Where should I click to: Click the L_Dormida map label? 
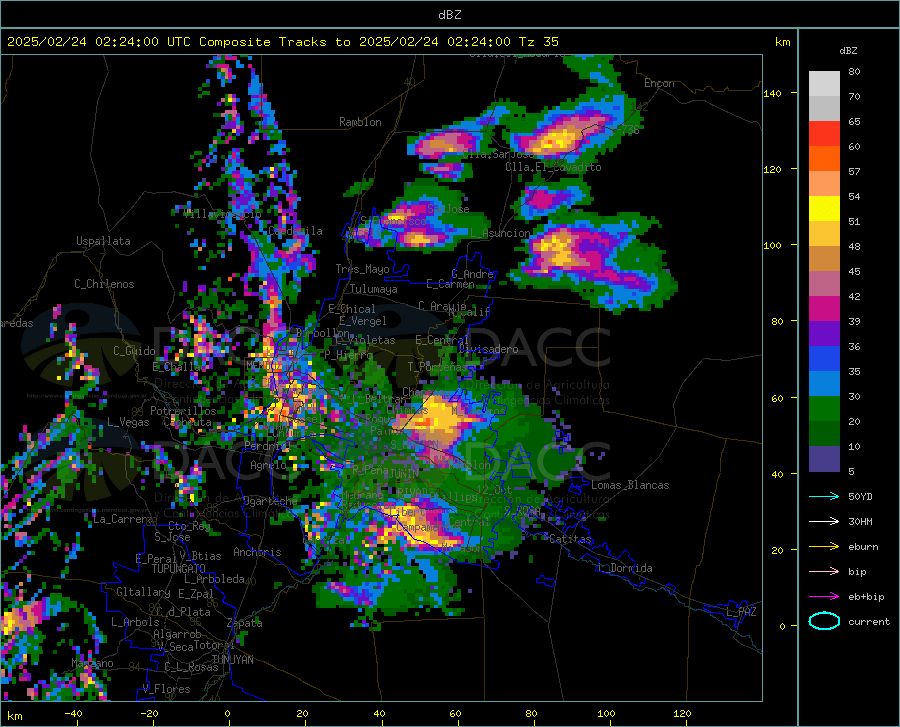(x=624, y=568)
